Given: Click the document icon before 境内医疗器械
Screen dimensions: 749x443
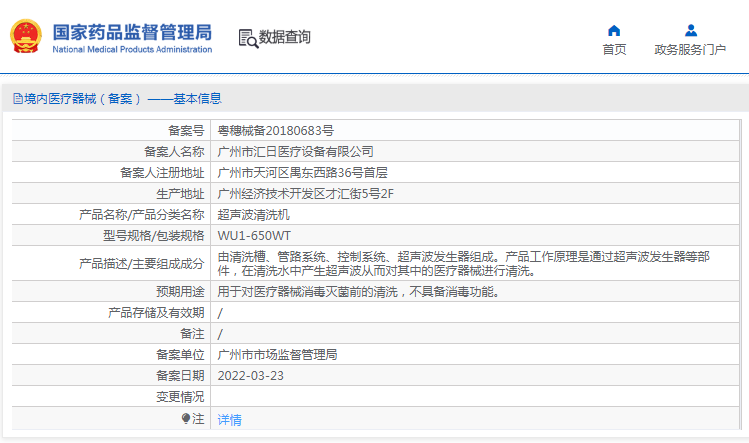Looking at the screenshot, I should click(18, 99).
